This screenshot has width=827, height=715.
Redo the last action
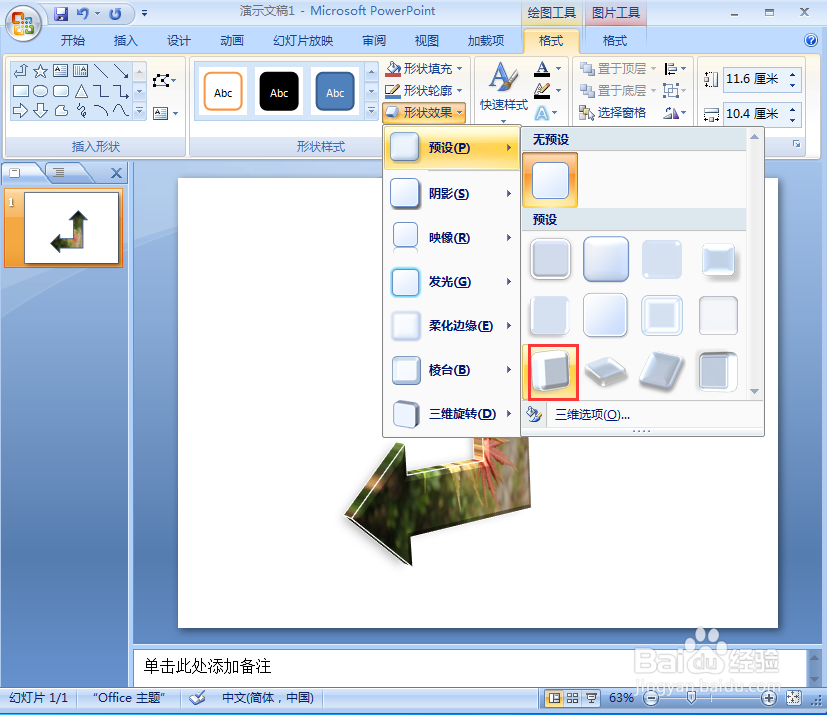tap(115, 14)
